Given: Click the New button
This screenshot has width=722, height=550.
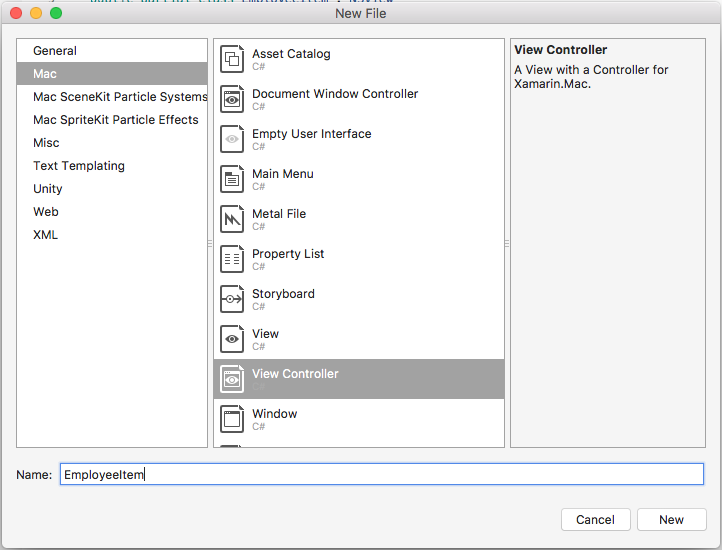Looking at the screenshot, I should [x=671, y=520].
